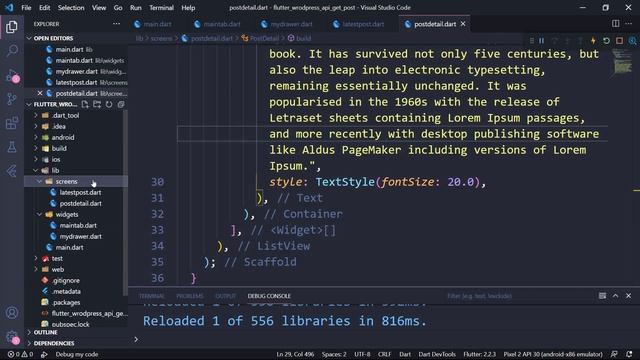
Task: Open the Flutter sidebar view icon
Action: tap(12, 171)
